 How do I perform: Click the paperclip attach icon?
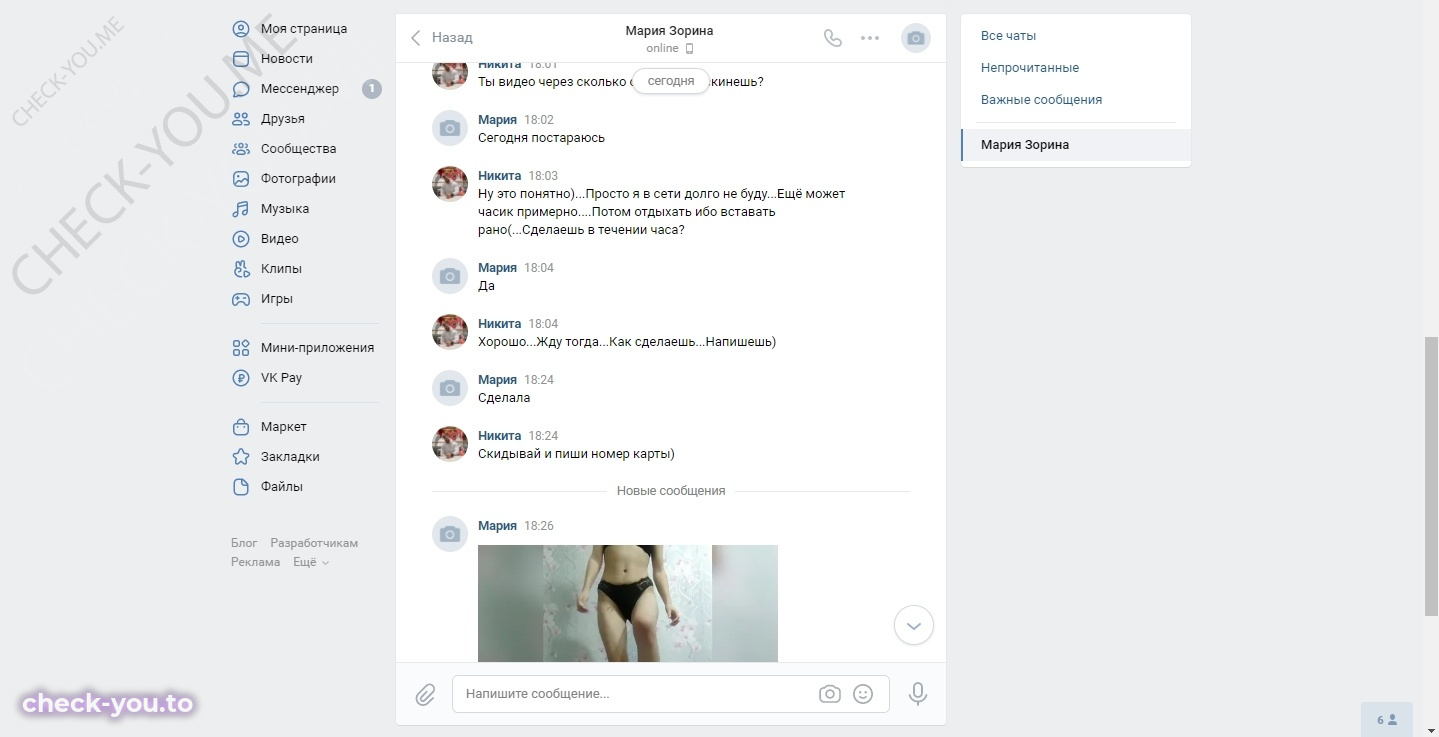point(425,694)
